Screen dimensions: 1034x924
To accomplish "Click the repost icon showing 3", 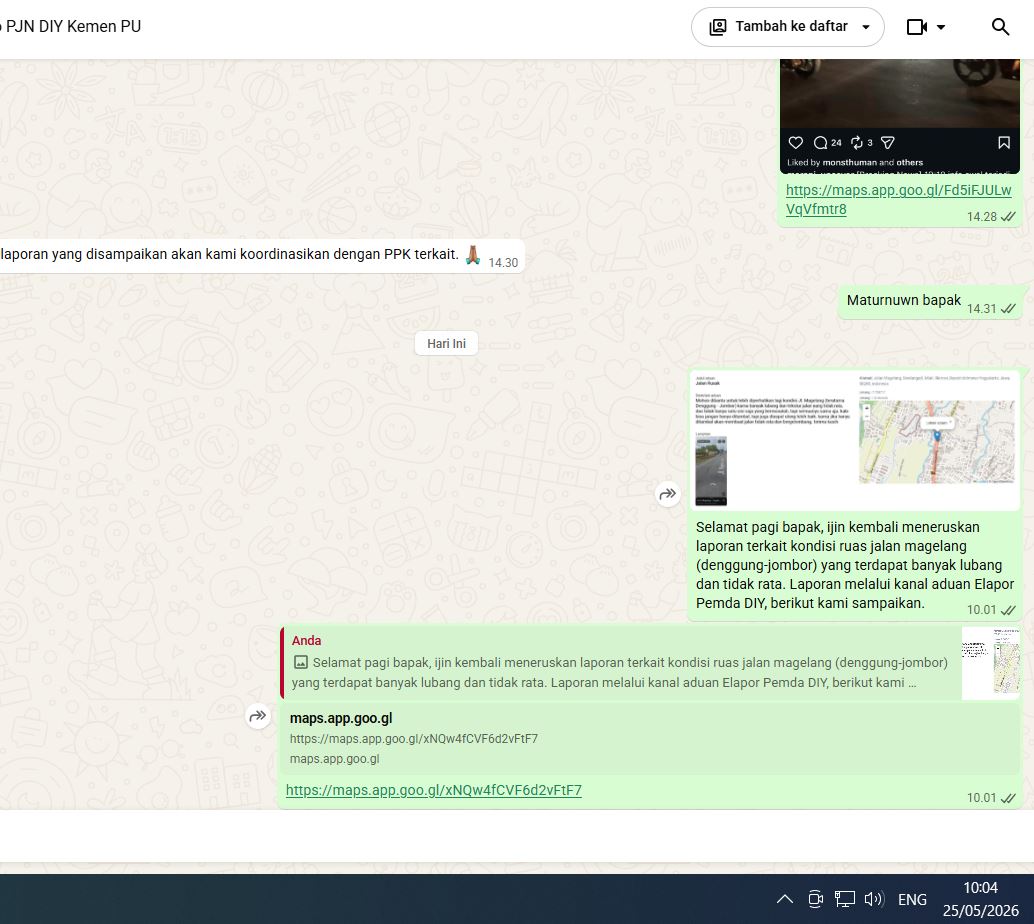I will pyautogui.click(x=857, y=142).
